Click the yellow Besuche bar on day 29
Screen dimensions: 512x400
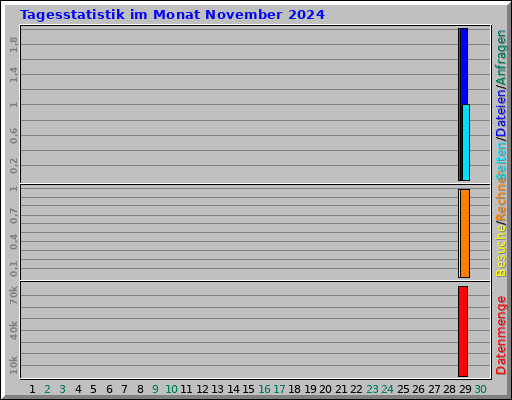459,233
